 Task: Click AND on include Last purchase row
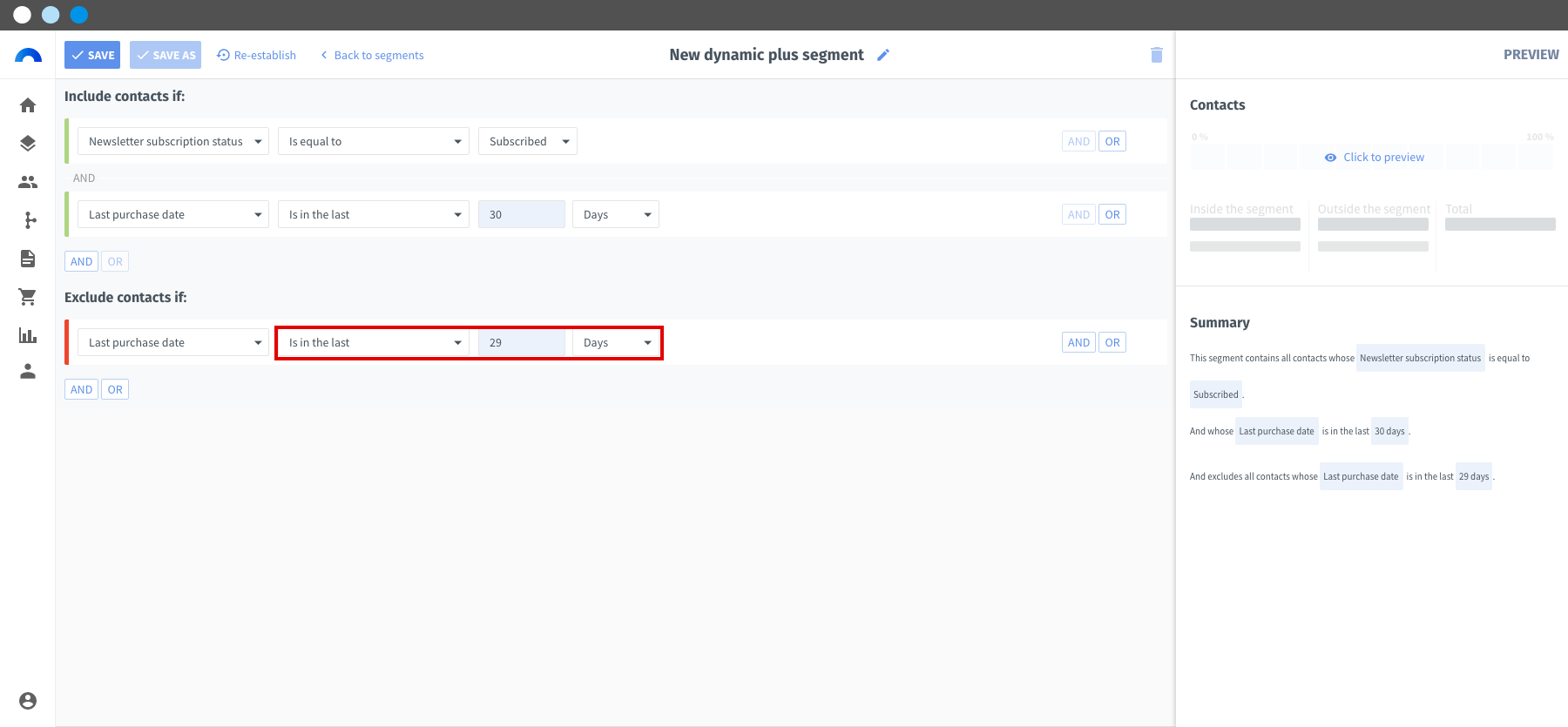pyautogui.click(x=1078, y=214)
